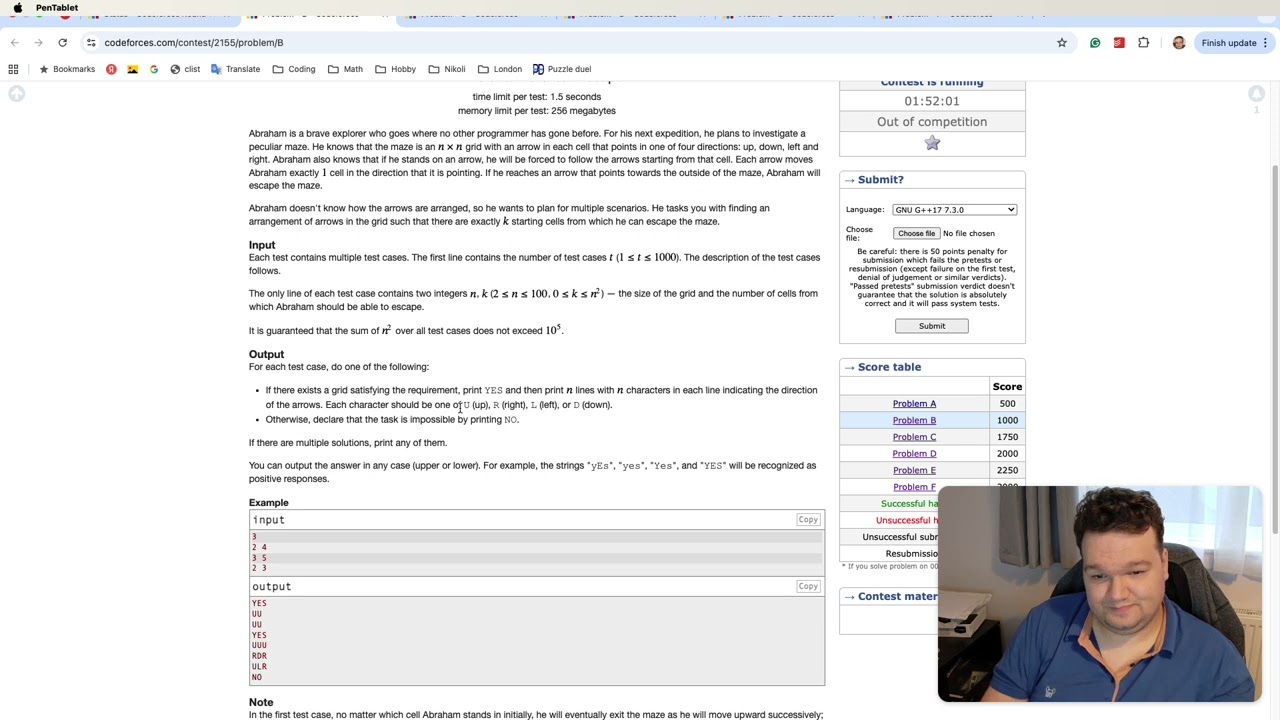Click the Finish update button
1280x720 pixels.
[1229, 42]
